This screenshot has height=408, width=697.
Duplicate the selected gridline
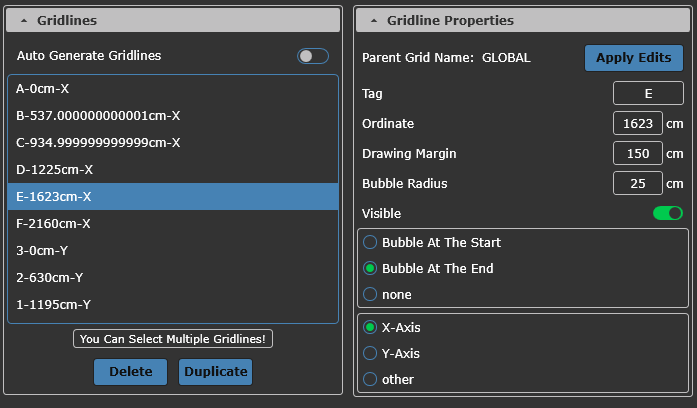tap(215, 372)
